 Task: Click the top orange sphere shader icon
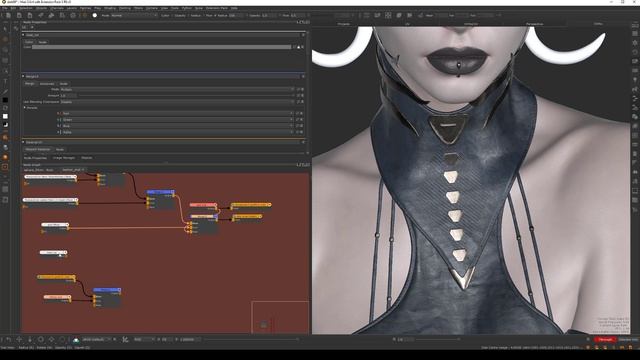tap(5, 138)
